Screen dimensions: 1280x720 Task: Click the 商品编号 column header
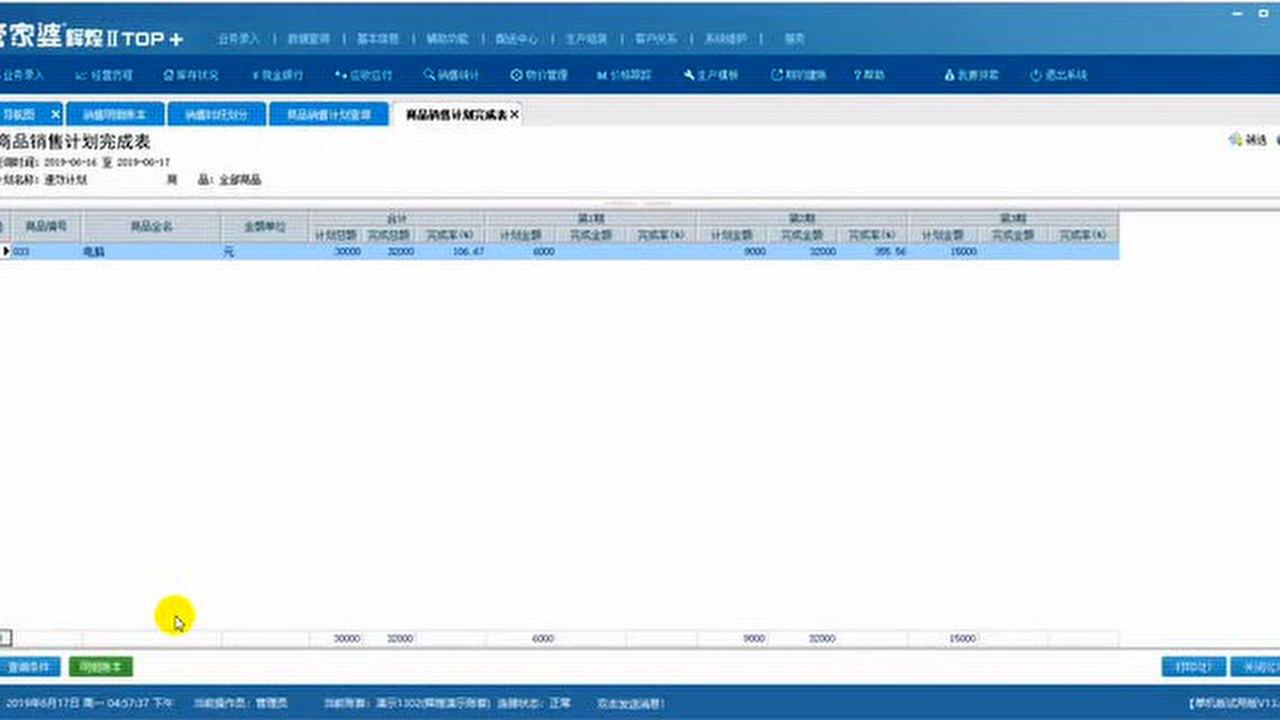point(45,227)
